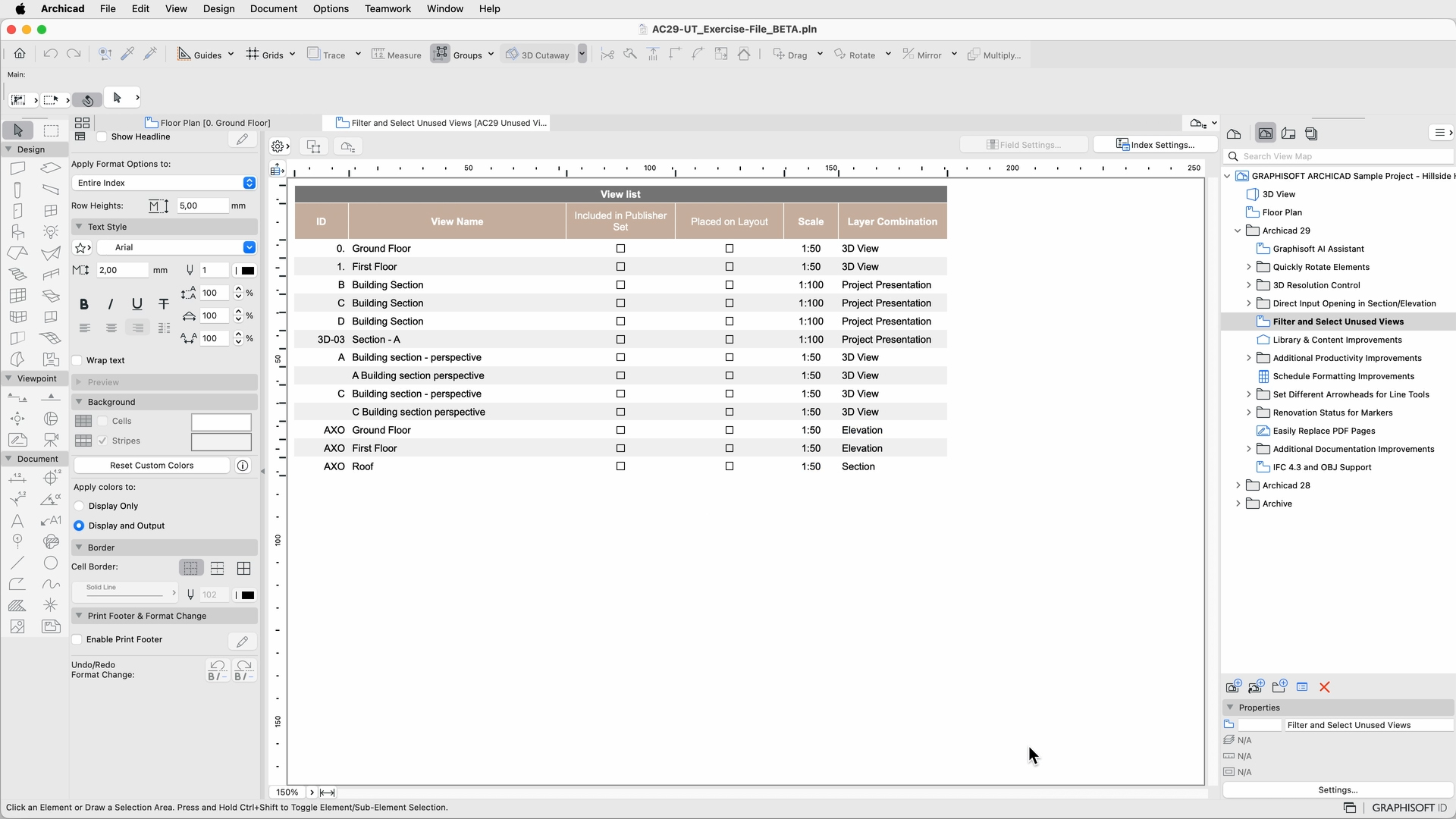Image resolution: width=1456 pixels, height=819 pixels.
Task: Check the Wrap text option
Action: pyautogui.click(x=77, y=361)
